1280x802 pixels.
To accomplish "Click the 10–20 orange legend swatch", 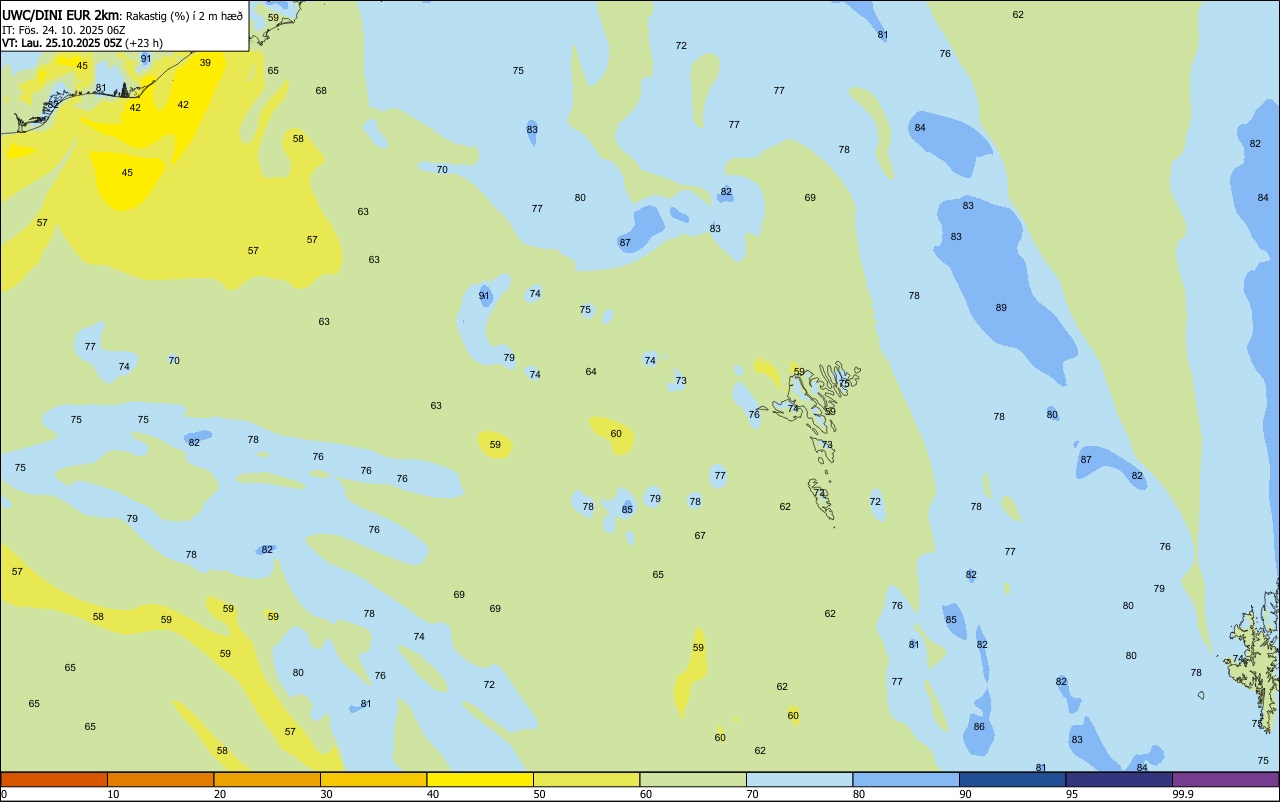I will point(160,779).
